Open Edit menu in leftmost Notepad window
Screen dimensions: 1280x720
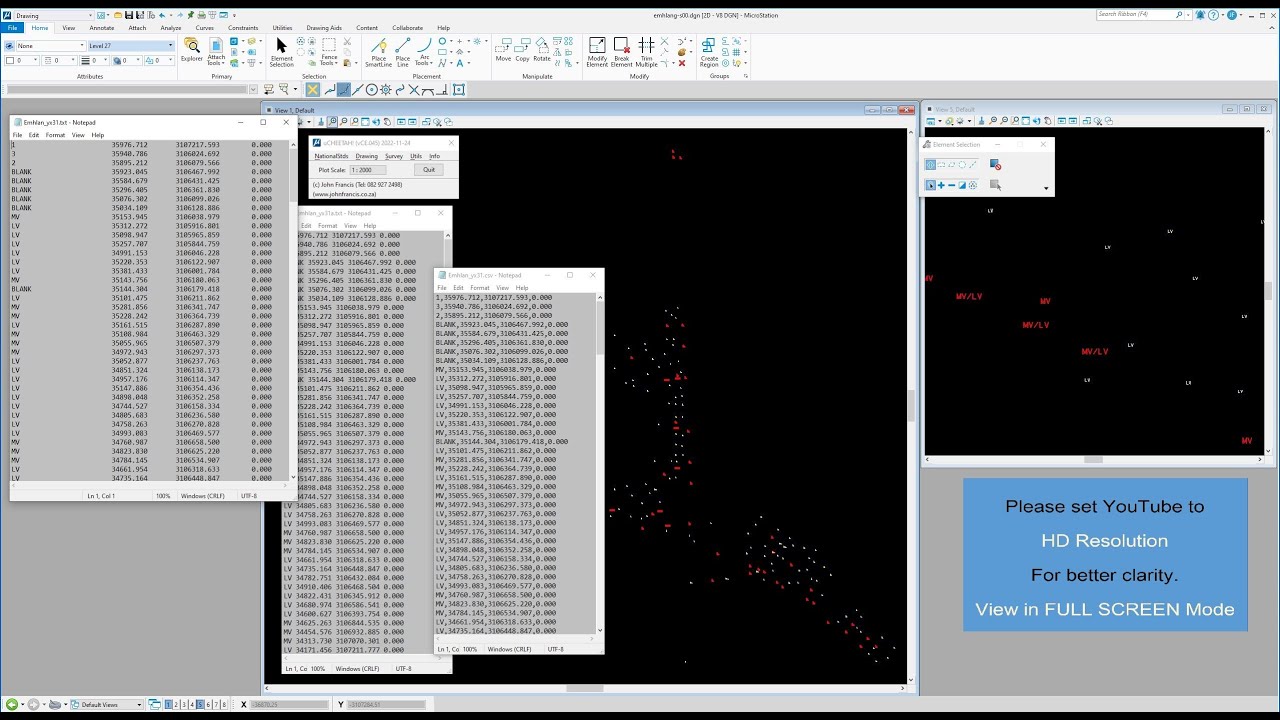(x=34, y=135)
